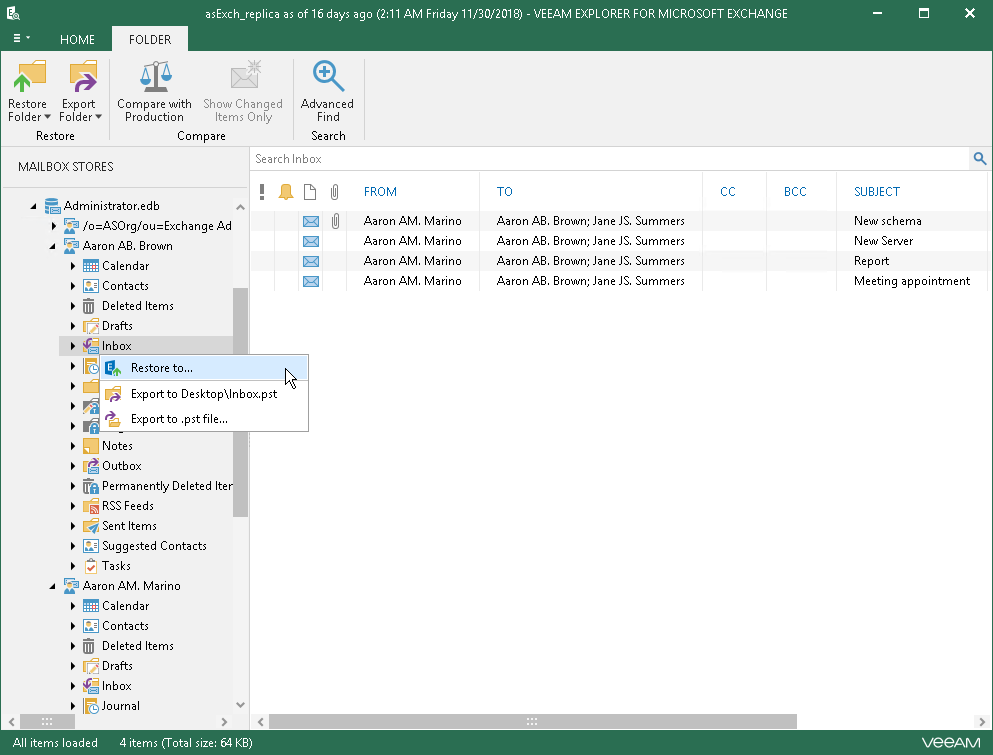This screenshot has height=755, width=993.
Task: Sort messages by FROM column
Action: point(380,192)
